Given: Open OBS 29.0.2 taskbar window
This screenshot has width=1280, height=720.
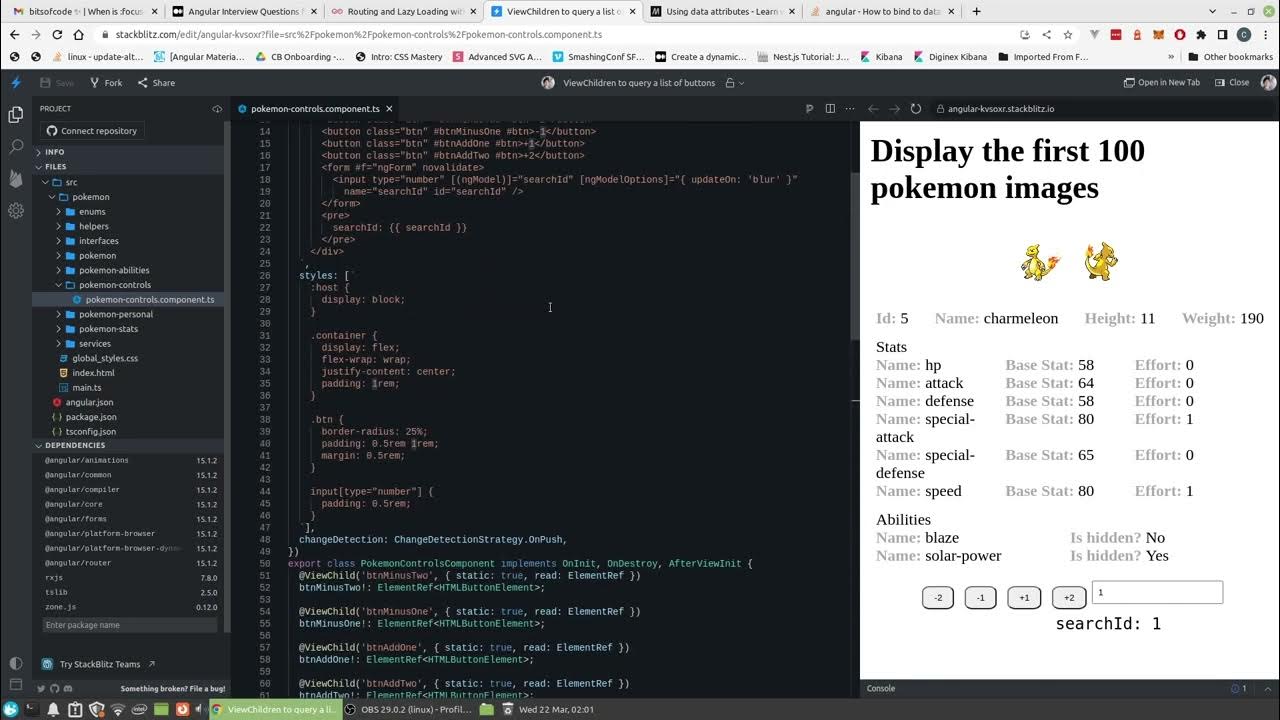Looking at the screenshot, I should pyautogui.click(x=408, y=709).
